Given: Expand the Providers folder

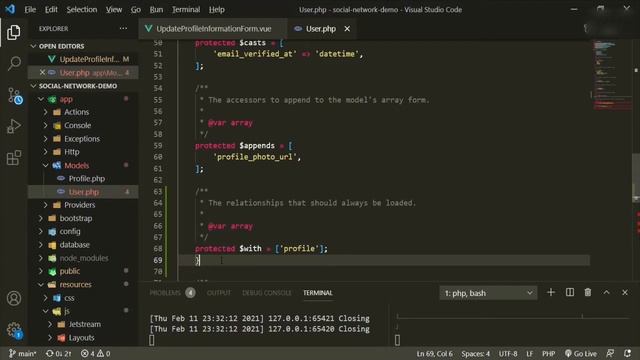Looking at the screenshot, I should [46, 205].
